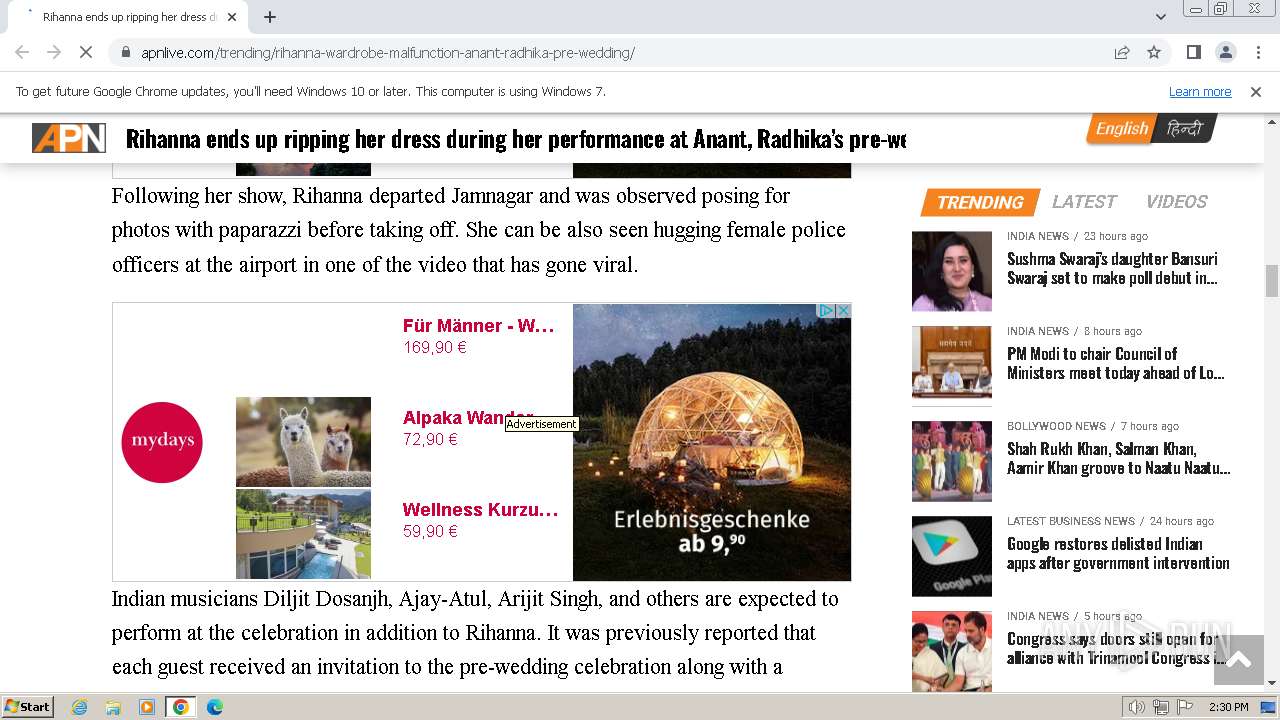Screen dimensions: 1280x720
Task: Toggle the browser side panel
Action: coord(1193,52)
